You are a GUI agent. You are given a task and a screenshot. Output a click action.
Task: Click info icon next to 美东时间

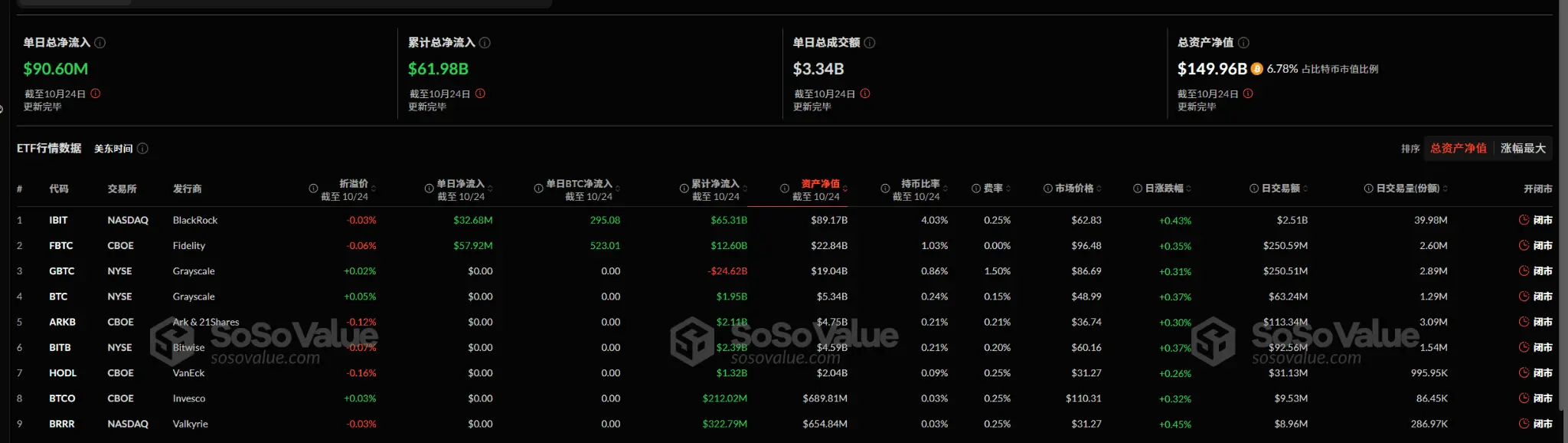(142, 149)
